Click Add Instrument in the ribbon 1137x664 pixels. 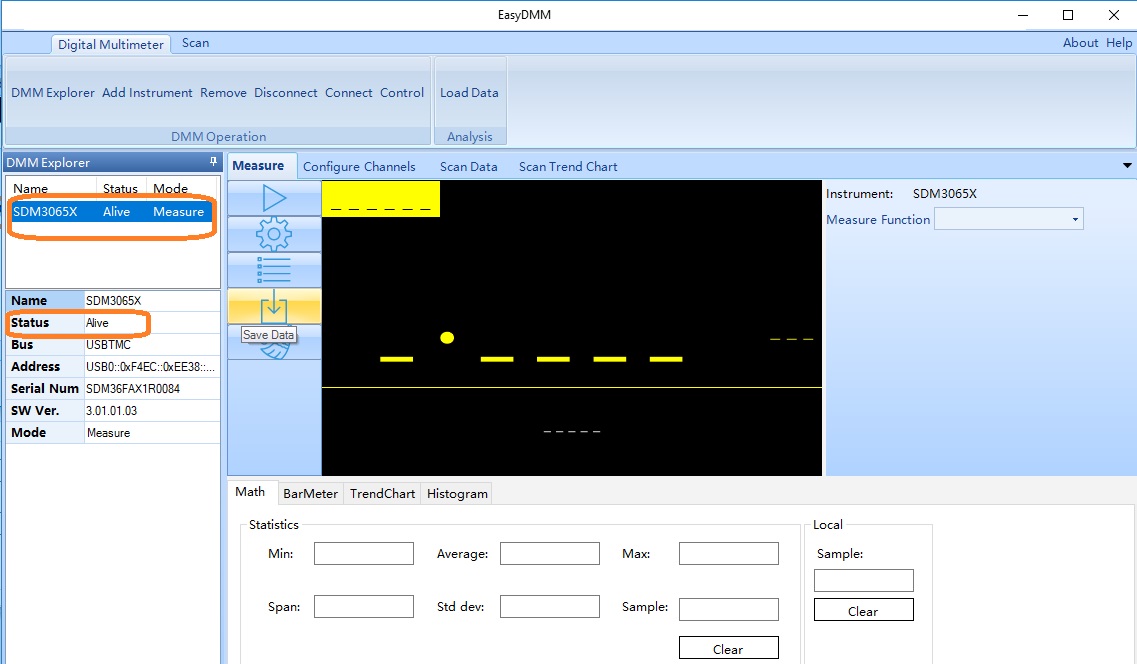pos(147,93)
